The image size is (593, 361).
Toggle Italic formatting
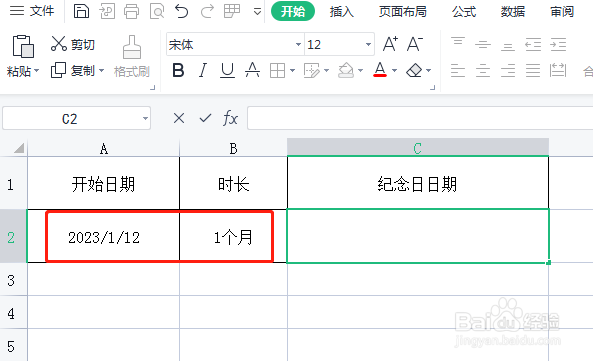pos(203,70)
